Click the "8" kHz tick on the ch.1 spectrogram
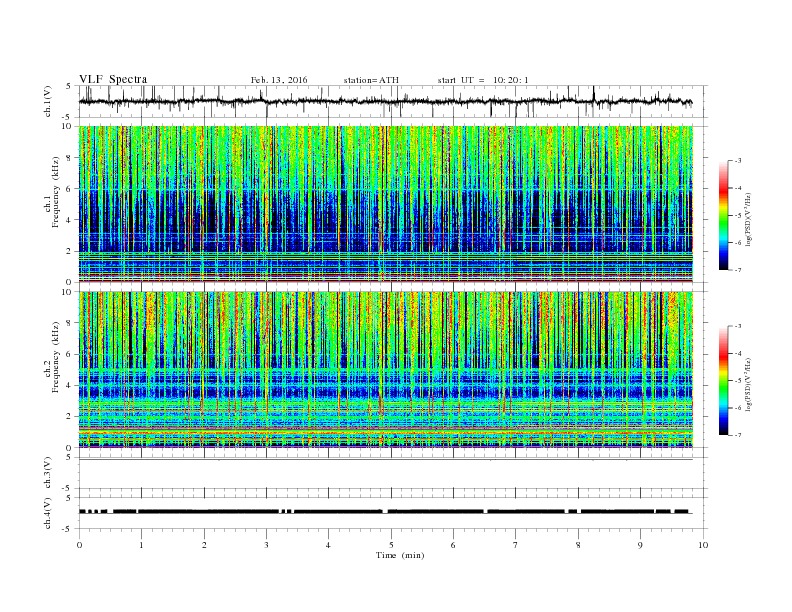Image resolution: width=792 pixels, height=612 pixels. (x=69, y=158)
